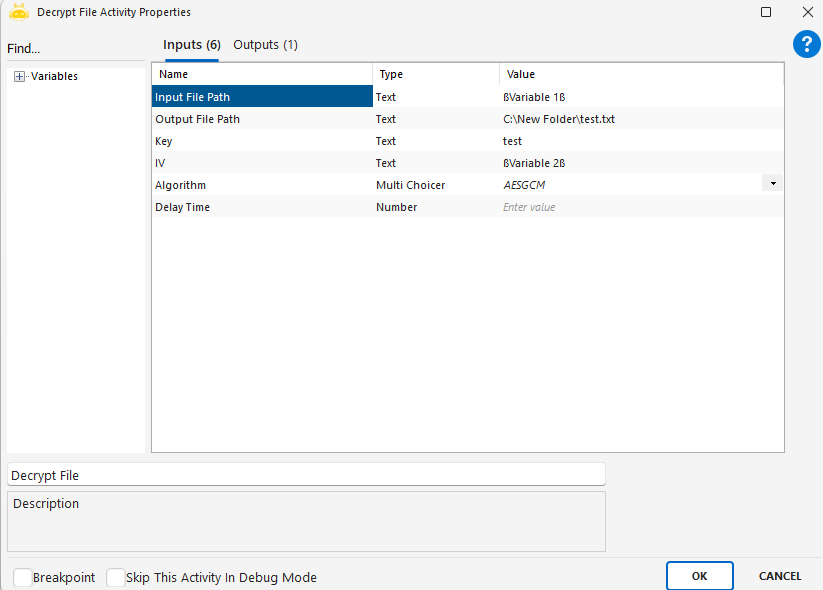Open the Algorithm dropdown arrow
823x590 pixels.
(x=772, y=184)
